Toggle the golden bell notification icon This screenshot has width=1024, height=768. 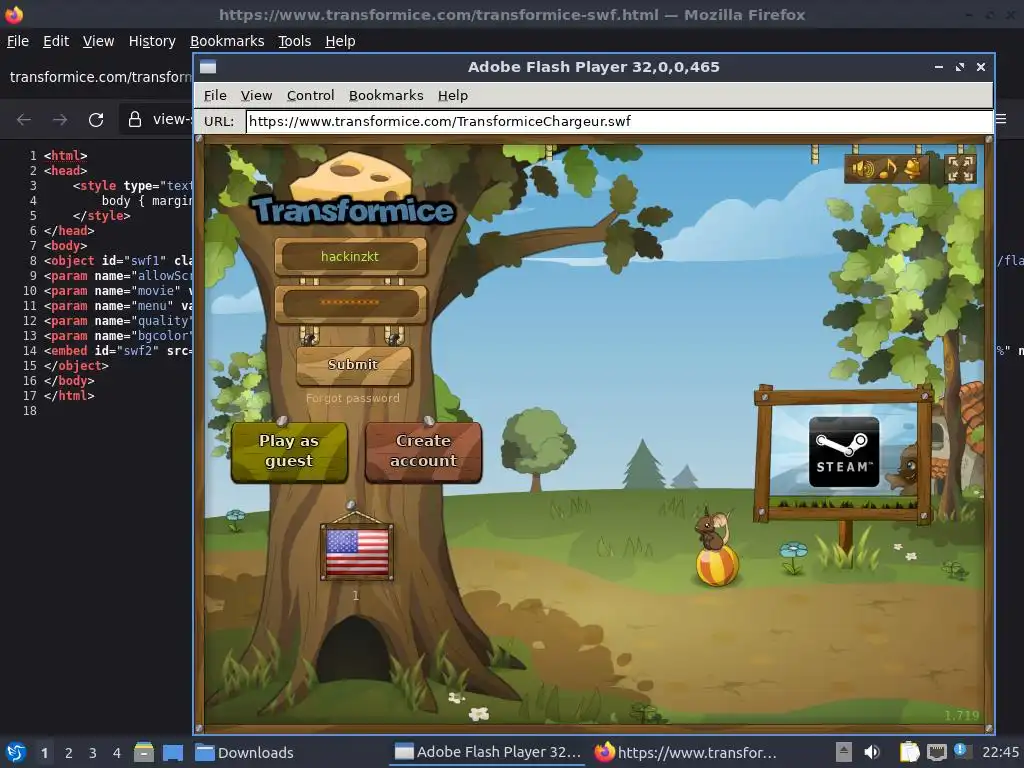[x=912, y=168]
